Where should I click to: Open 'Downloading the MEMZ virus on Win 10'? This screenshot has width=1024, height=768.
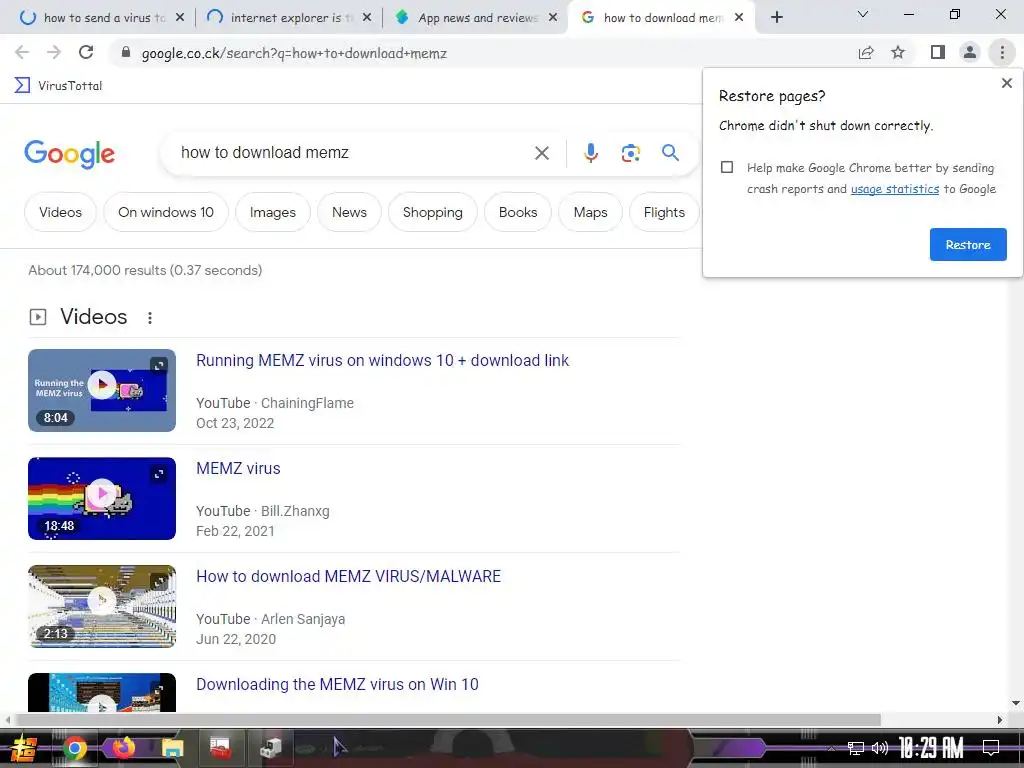[338, 684]
